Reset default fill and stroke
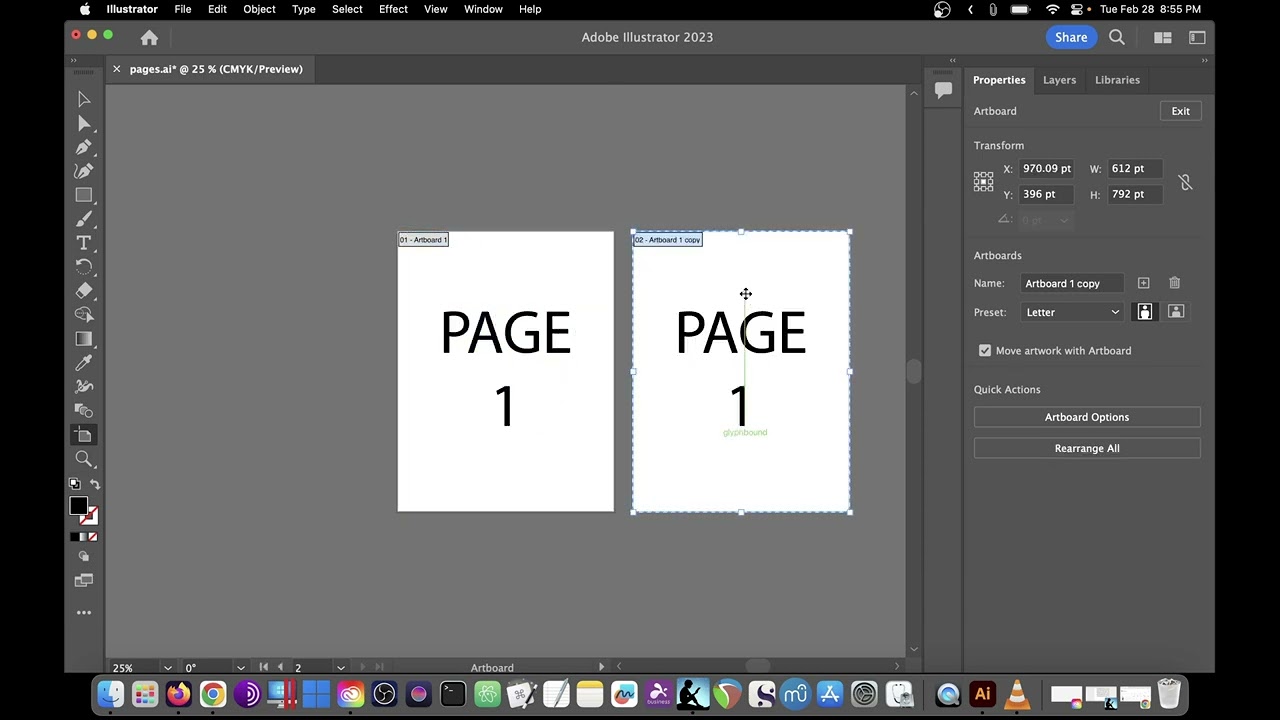The height and width of the screenshot is (720, 1280). [x=74, y=484]
